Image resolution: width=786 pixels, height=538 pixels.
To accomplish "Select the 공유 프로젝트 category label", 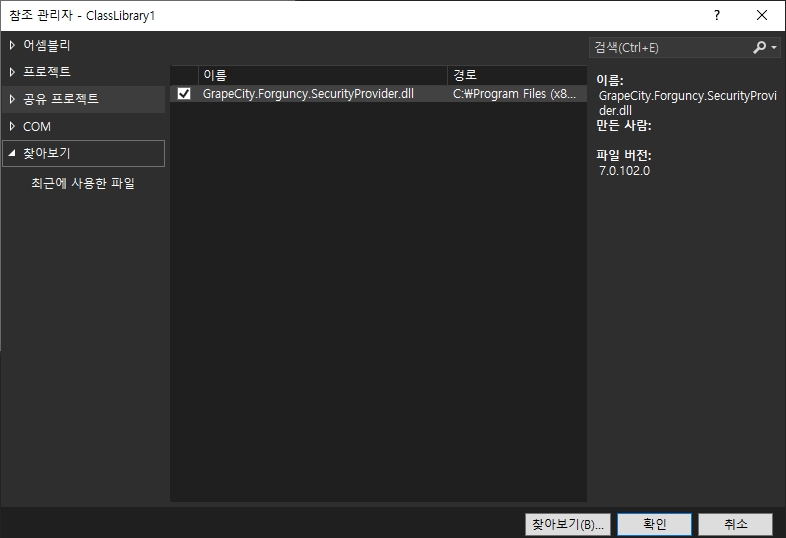I will click(61, 99).
